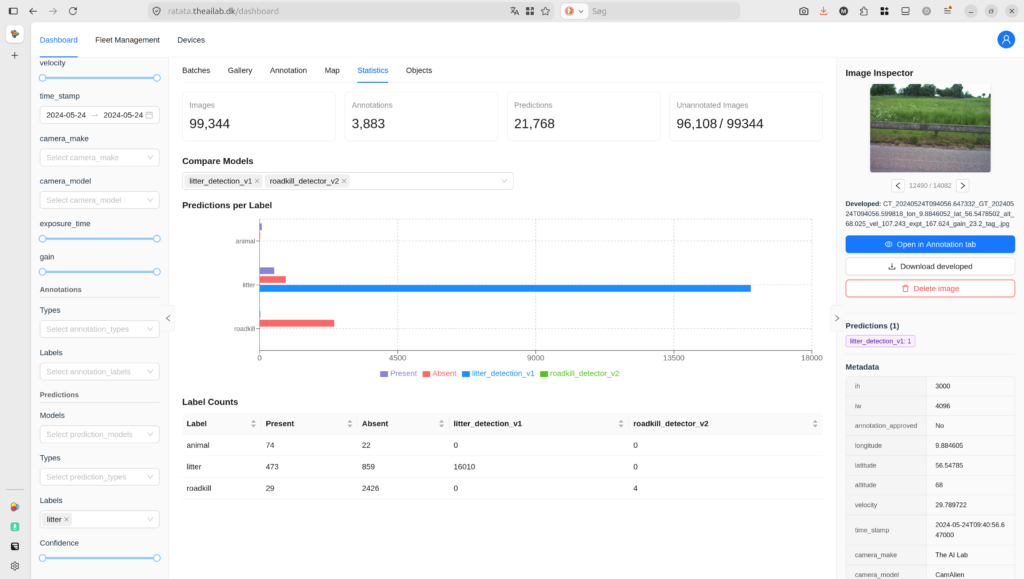Click Download developed button
1024x579 pixels.
click(930, 266)
